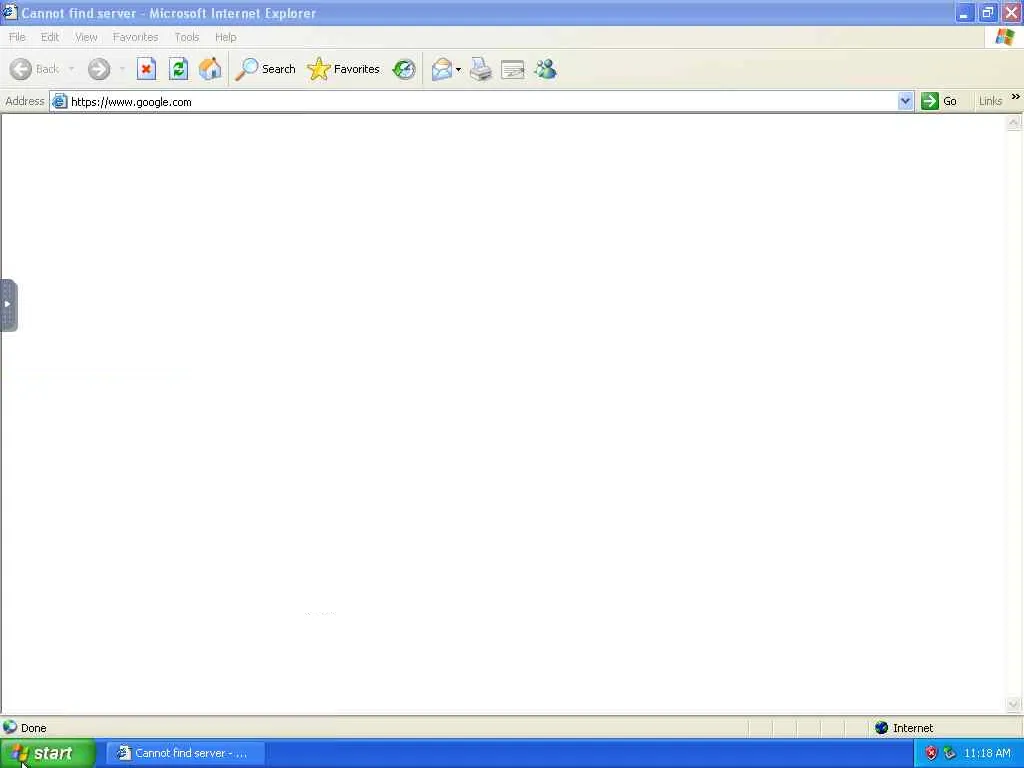The width and height of the screenshot is (1024, 768).
Task: Click the Internet zone globe icon
Action: (882, 728)
